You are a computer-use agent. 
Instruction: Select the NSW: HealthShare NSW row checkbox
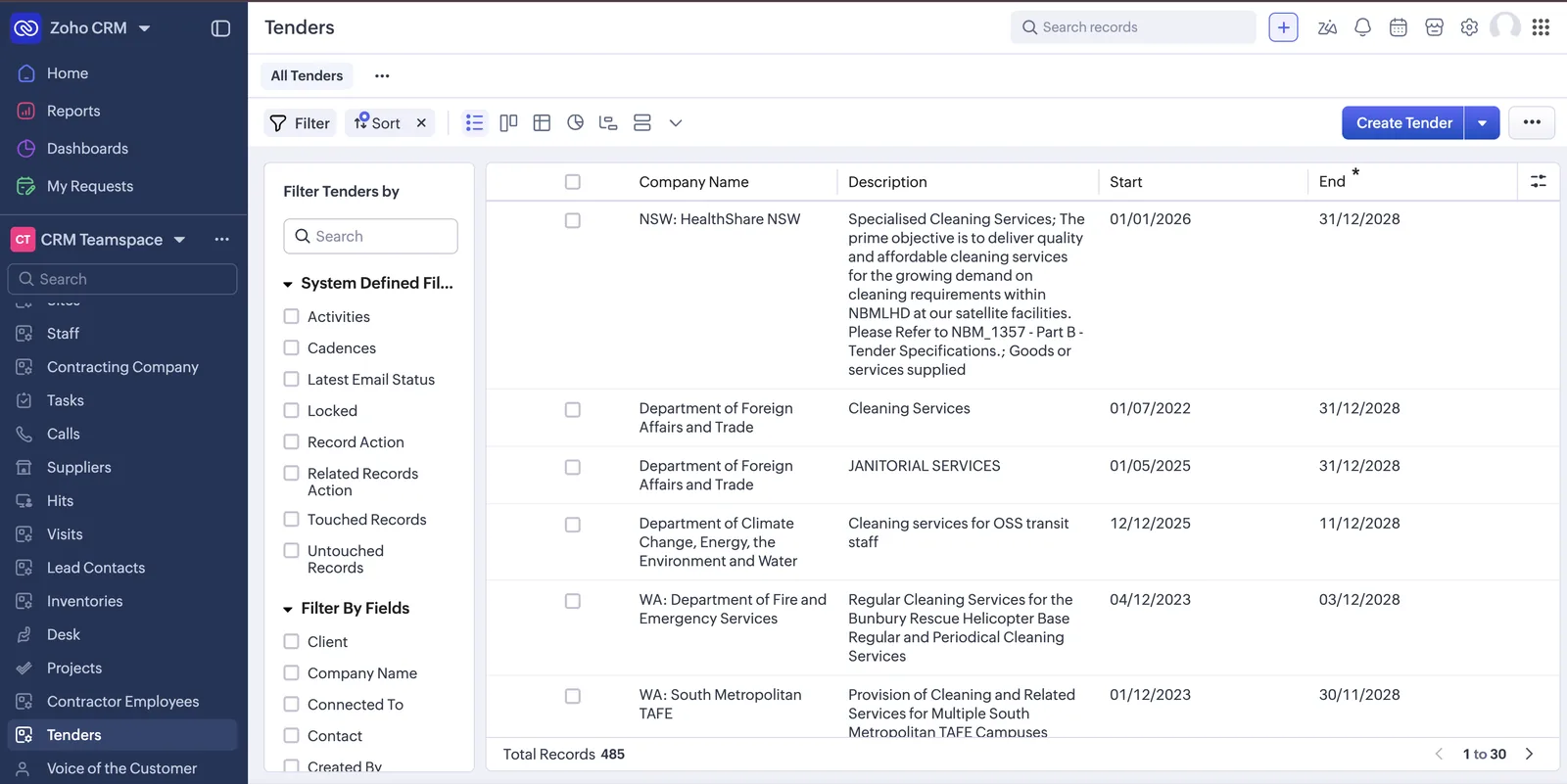pyautogui.click(x=573, y=220)
